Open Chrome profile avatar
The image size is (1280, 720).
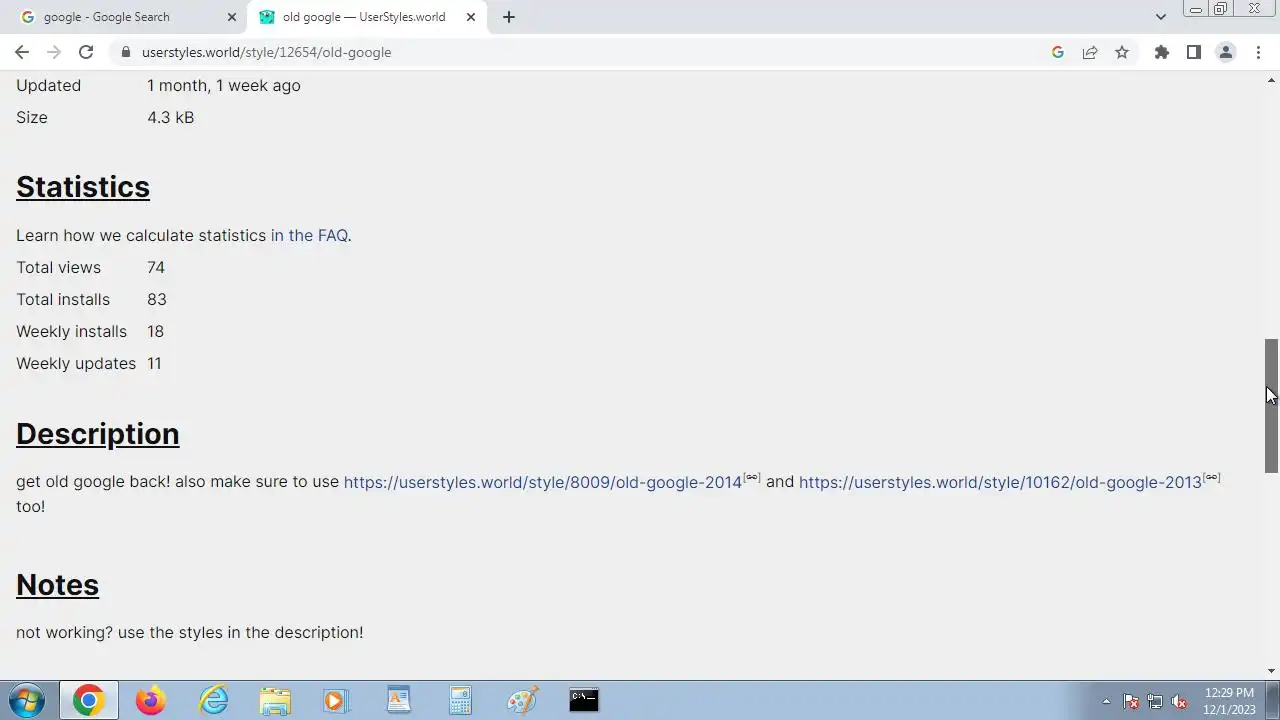click(1225, 52)
